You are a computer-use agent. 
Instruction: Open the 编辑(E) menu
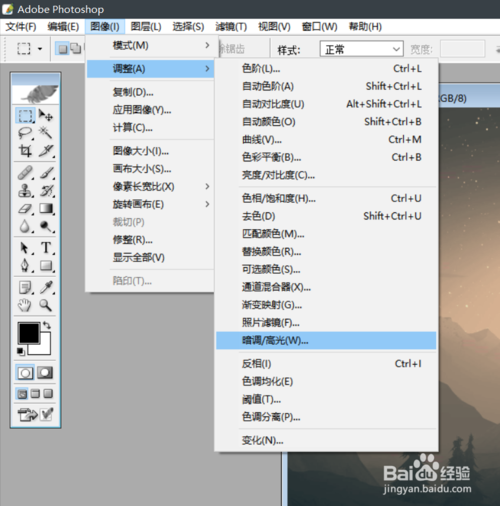click(63, 26)
